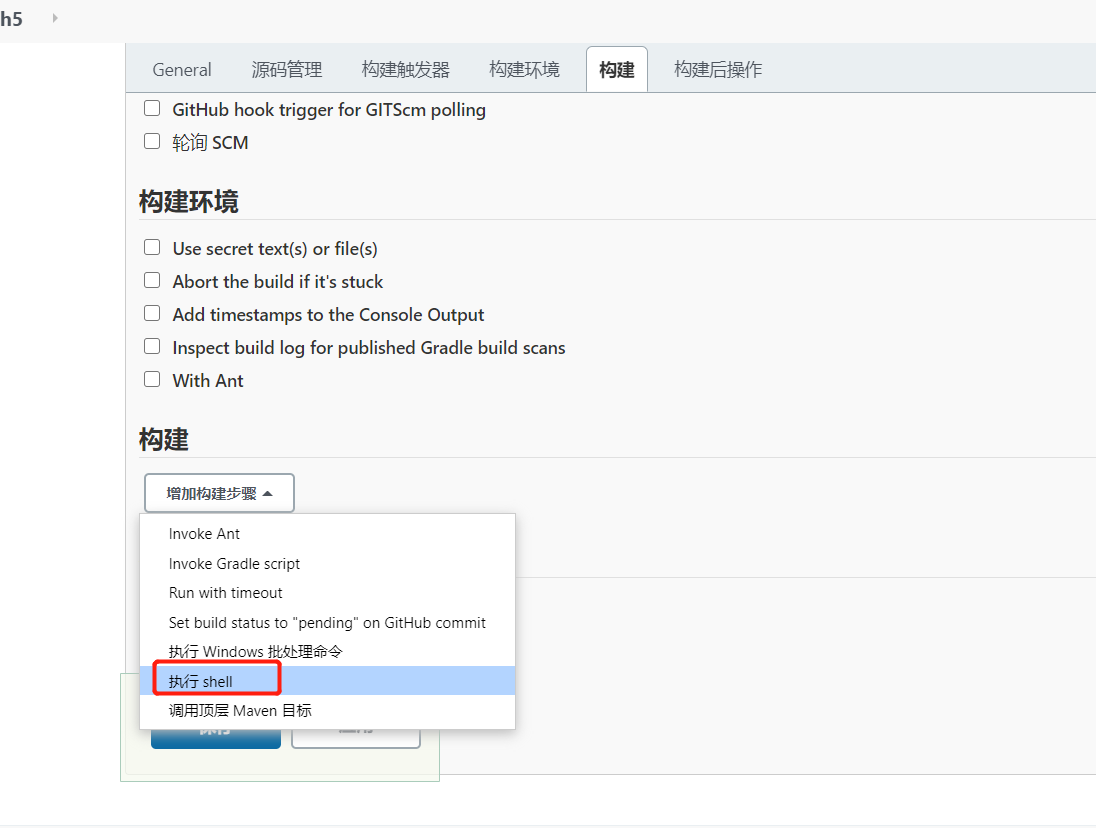Collapse the 增加构建步骤 dropdown button
This screenshot has height=828, width=1096.
(219, 493)
